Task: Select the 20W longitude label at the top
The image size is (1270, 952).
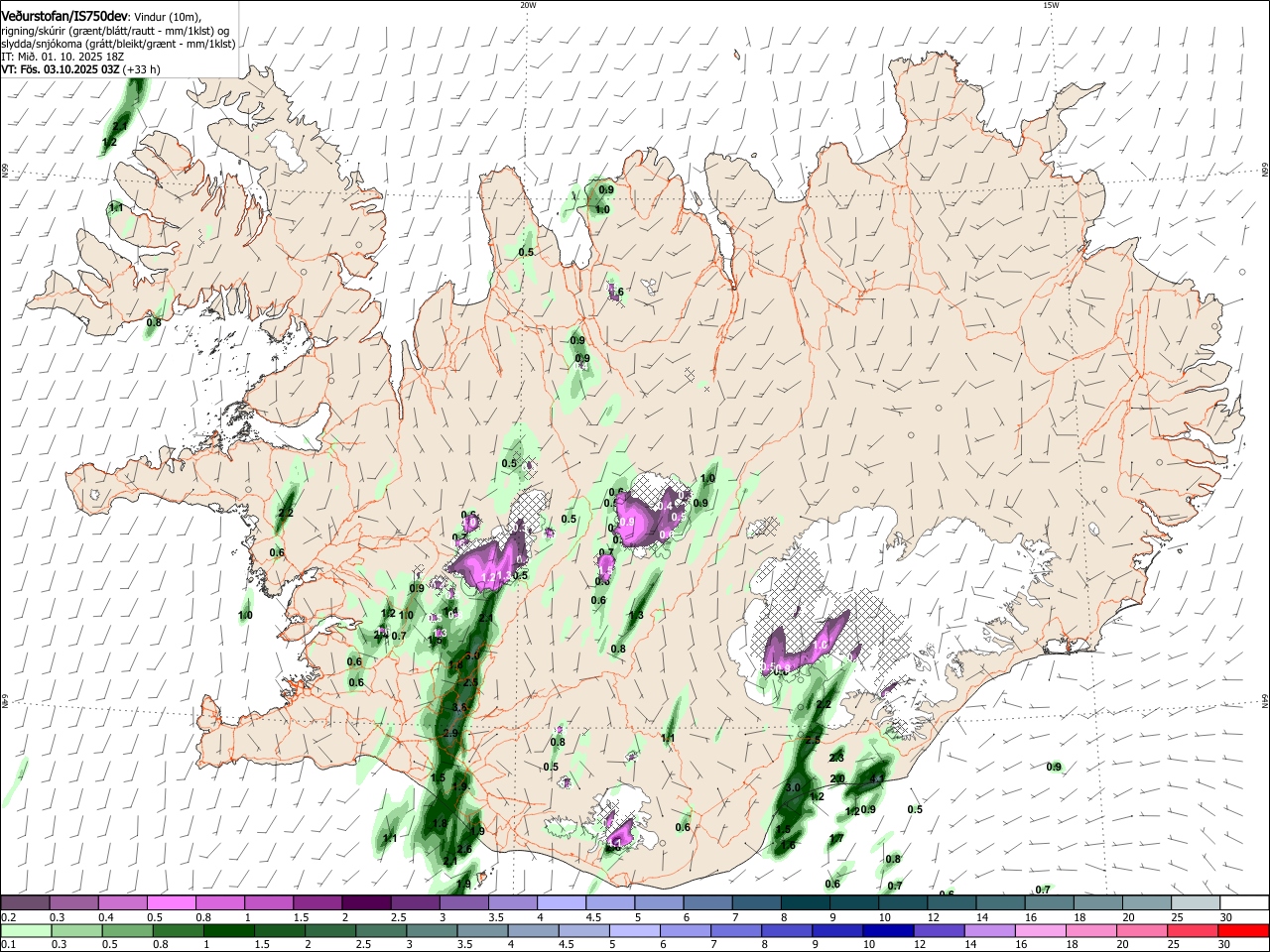Action: [x=528, y=5]
